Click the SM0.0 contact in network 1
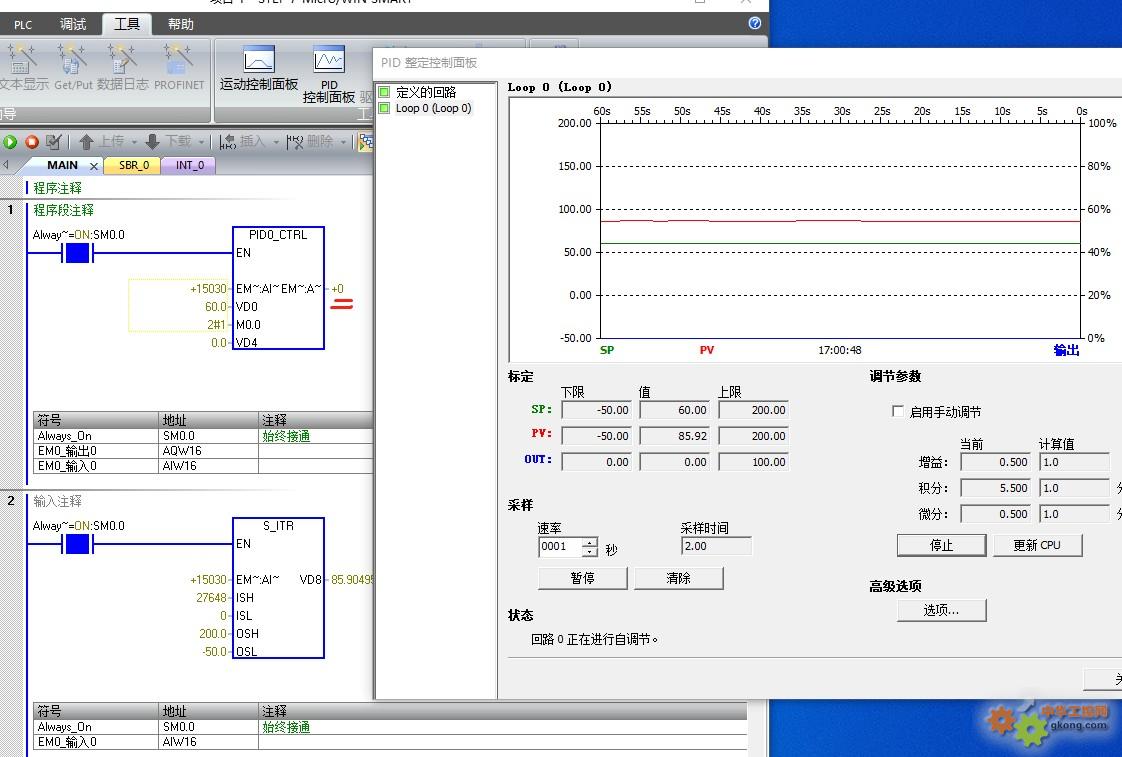This screenshot has width=1122, height=757. click(x=78, y=253)
